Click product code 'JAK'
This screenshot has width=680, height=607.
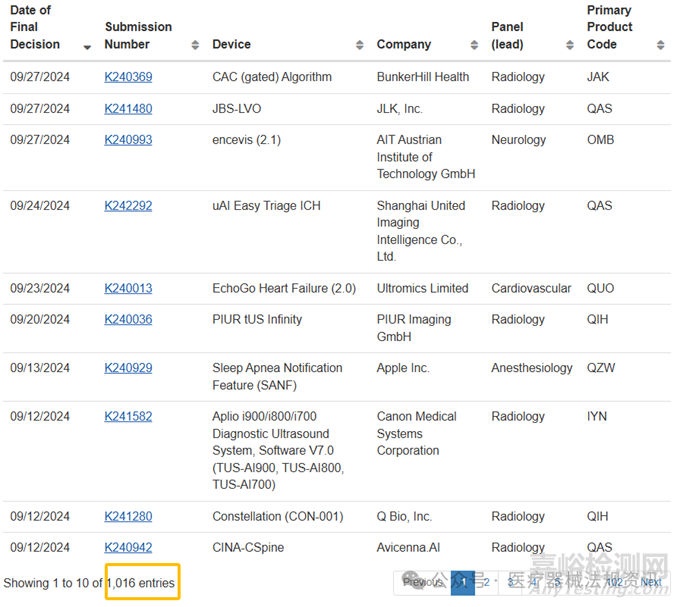click(x=598, y=77)
